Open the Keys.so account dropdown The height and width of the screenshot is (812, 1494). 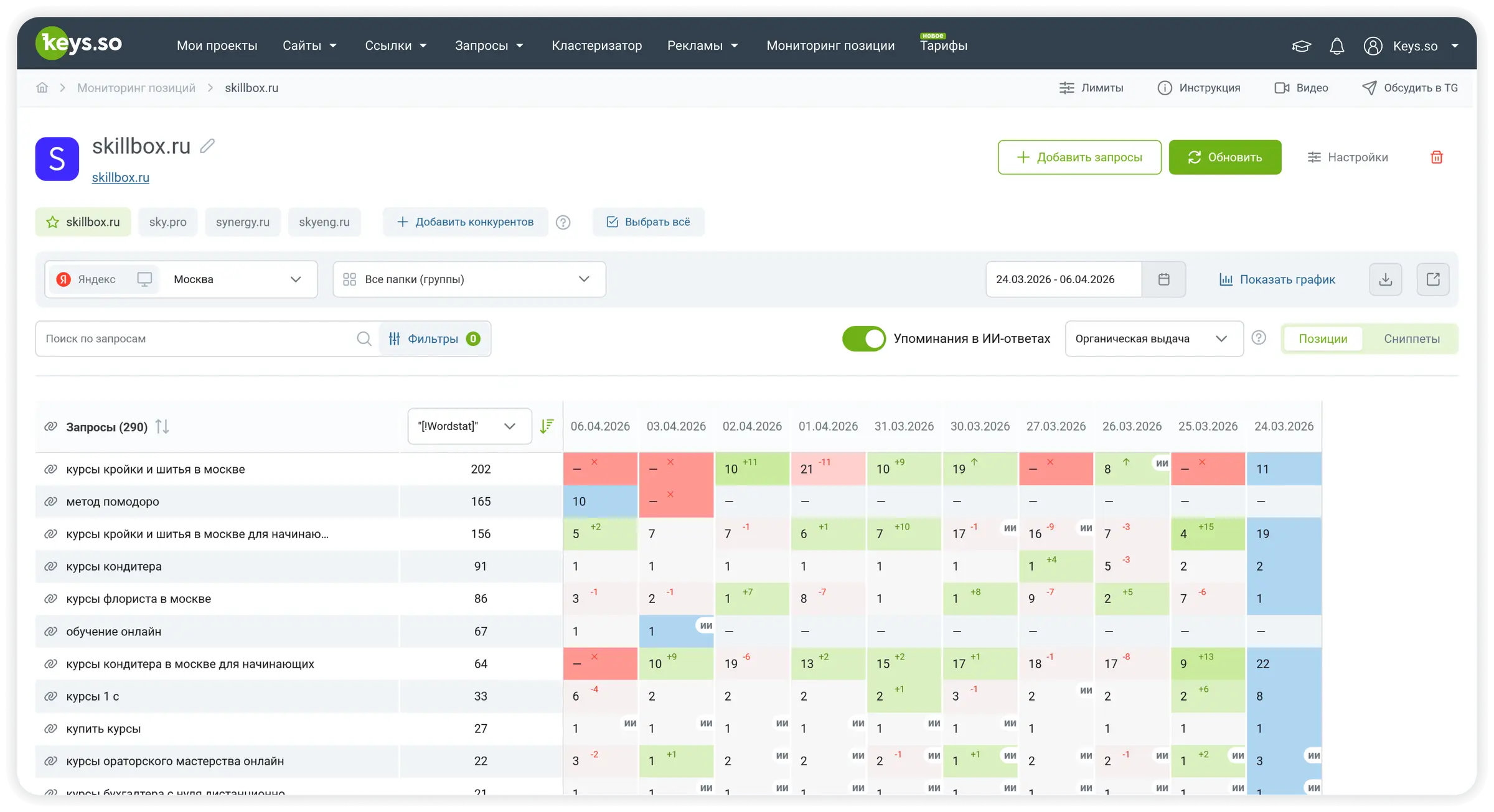pos(1426,46)
